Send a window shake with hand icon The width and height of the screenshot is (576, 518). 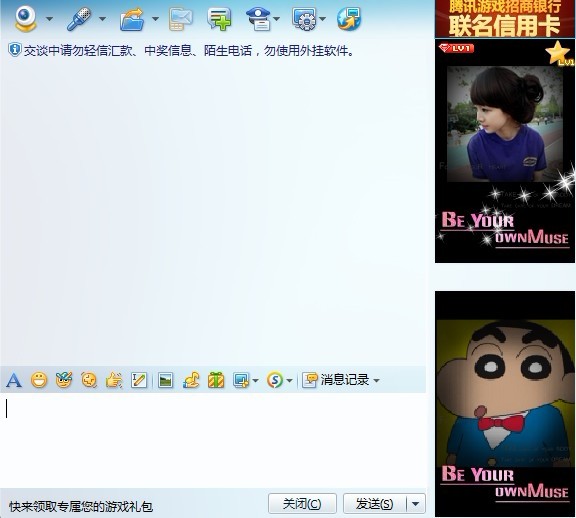pyautogui.click(x=114, y=380)
